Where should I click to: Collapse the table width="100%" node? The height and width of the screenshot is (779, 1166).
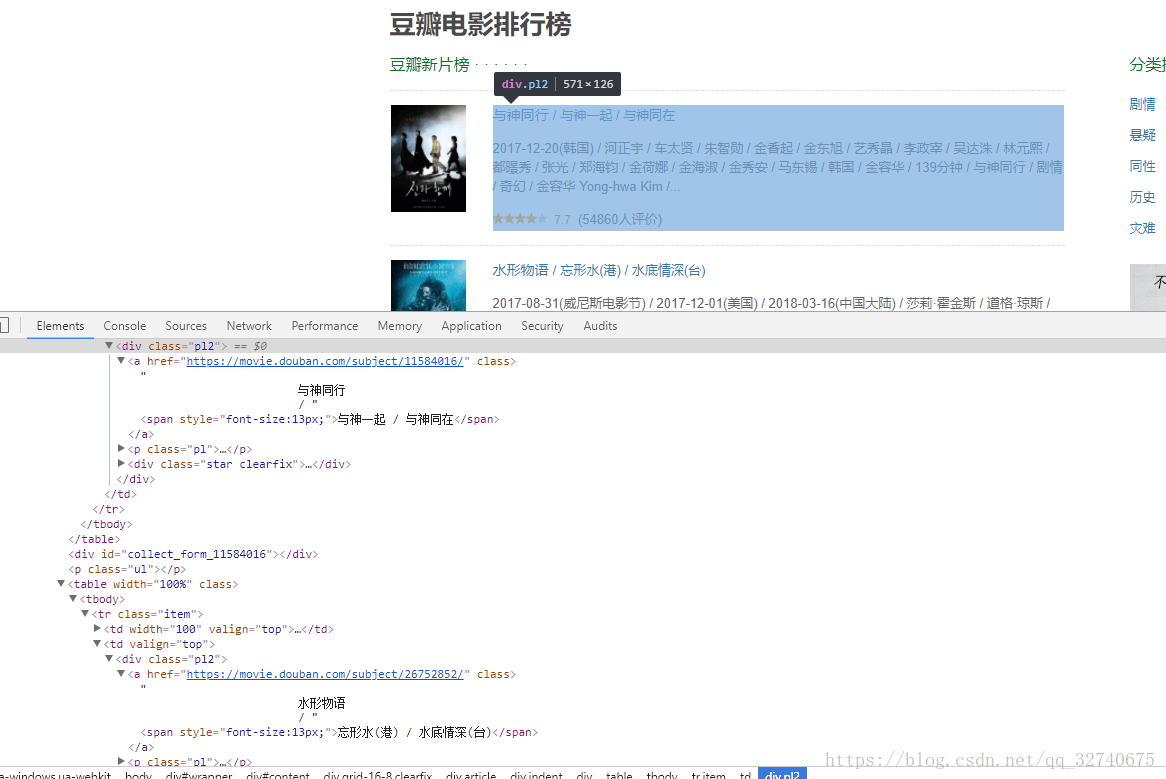click(61, 584)
